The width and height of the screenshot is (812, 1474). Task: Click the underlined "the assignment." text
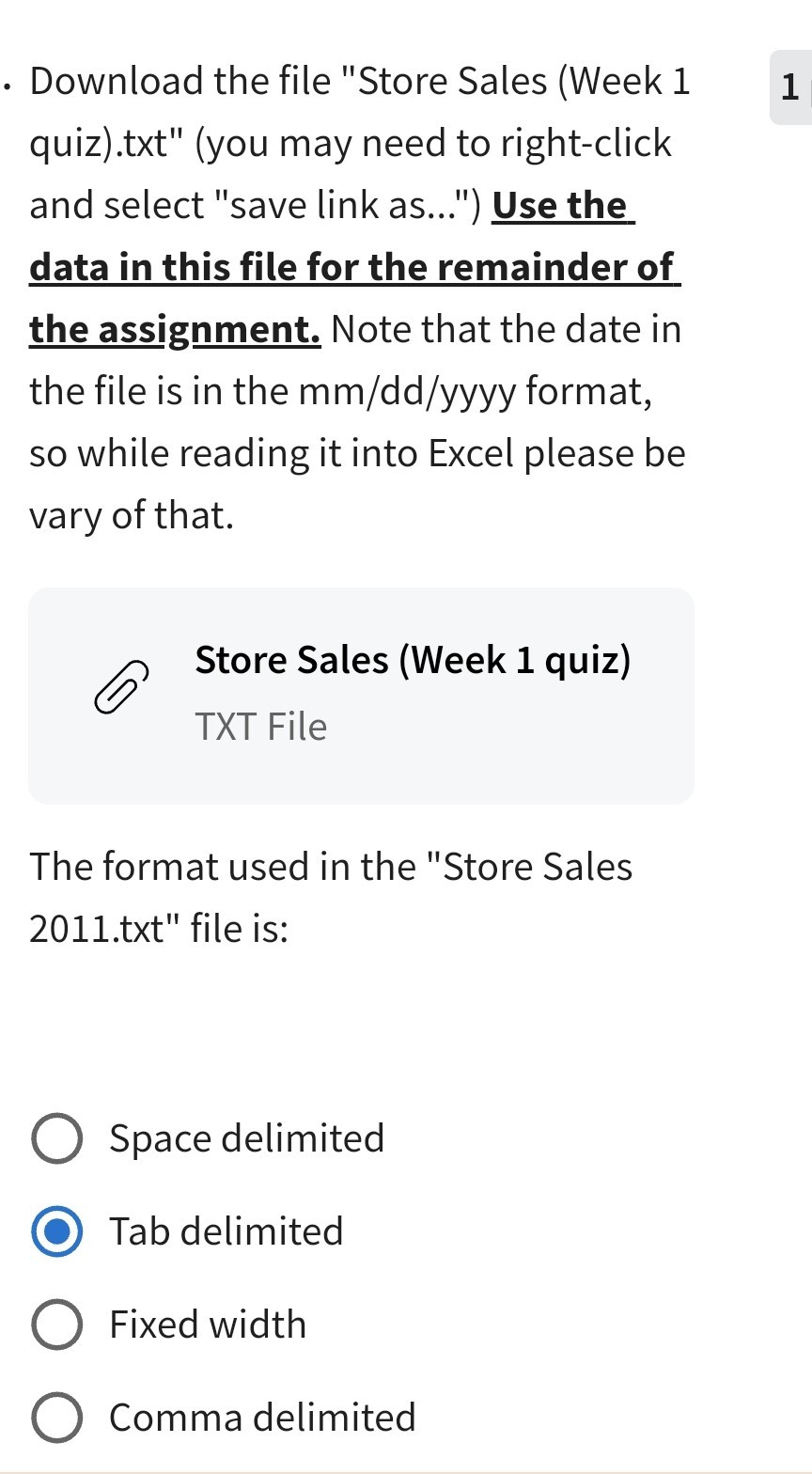tap(175, 329)
